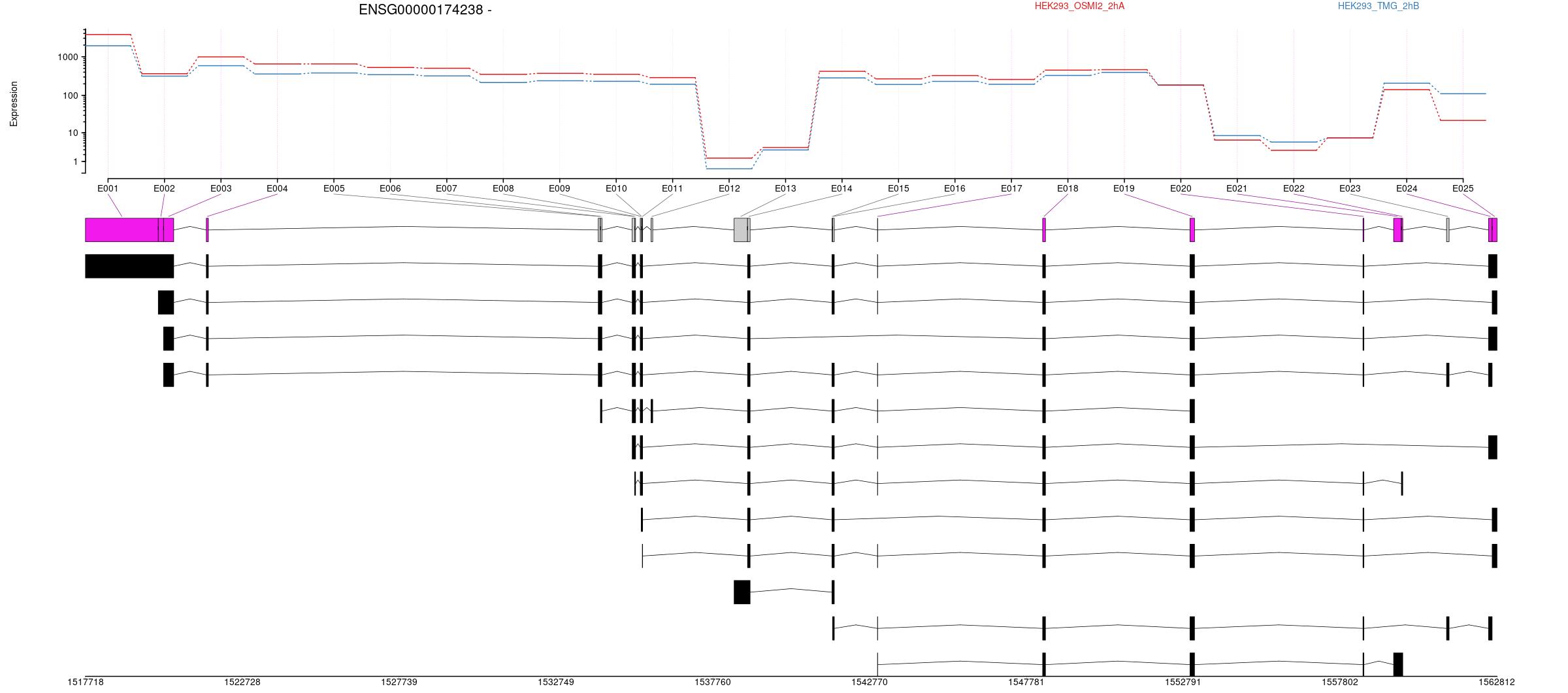Click exon label E004
The width and height of the screenshot is (1568, 693).
pyautogui.click(x=277, y=188)
